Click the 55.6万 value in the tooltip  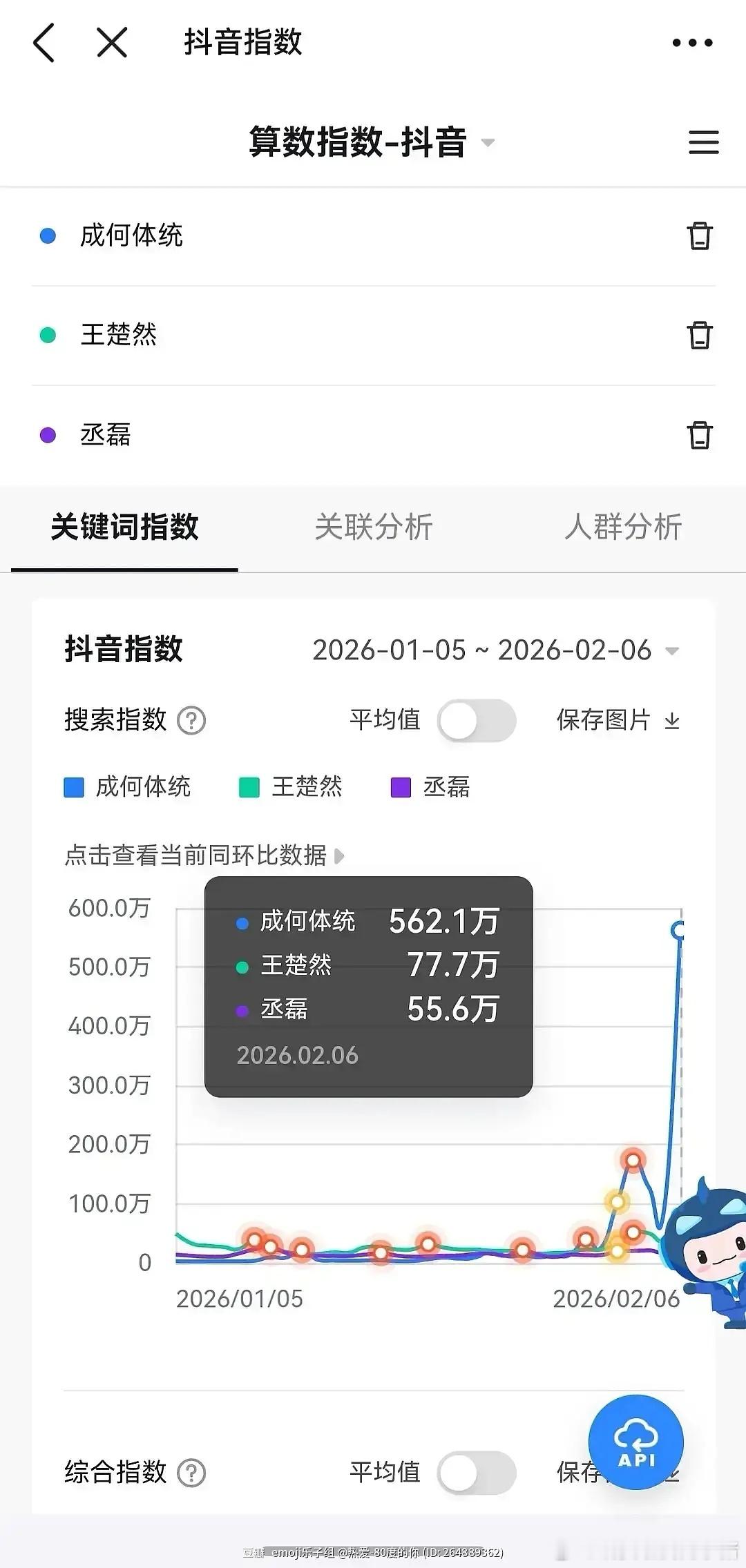tap(453, 1009)
